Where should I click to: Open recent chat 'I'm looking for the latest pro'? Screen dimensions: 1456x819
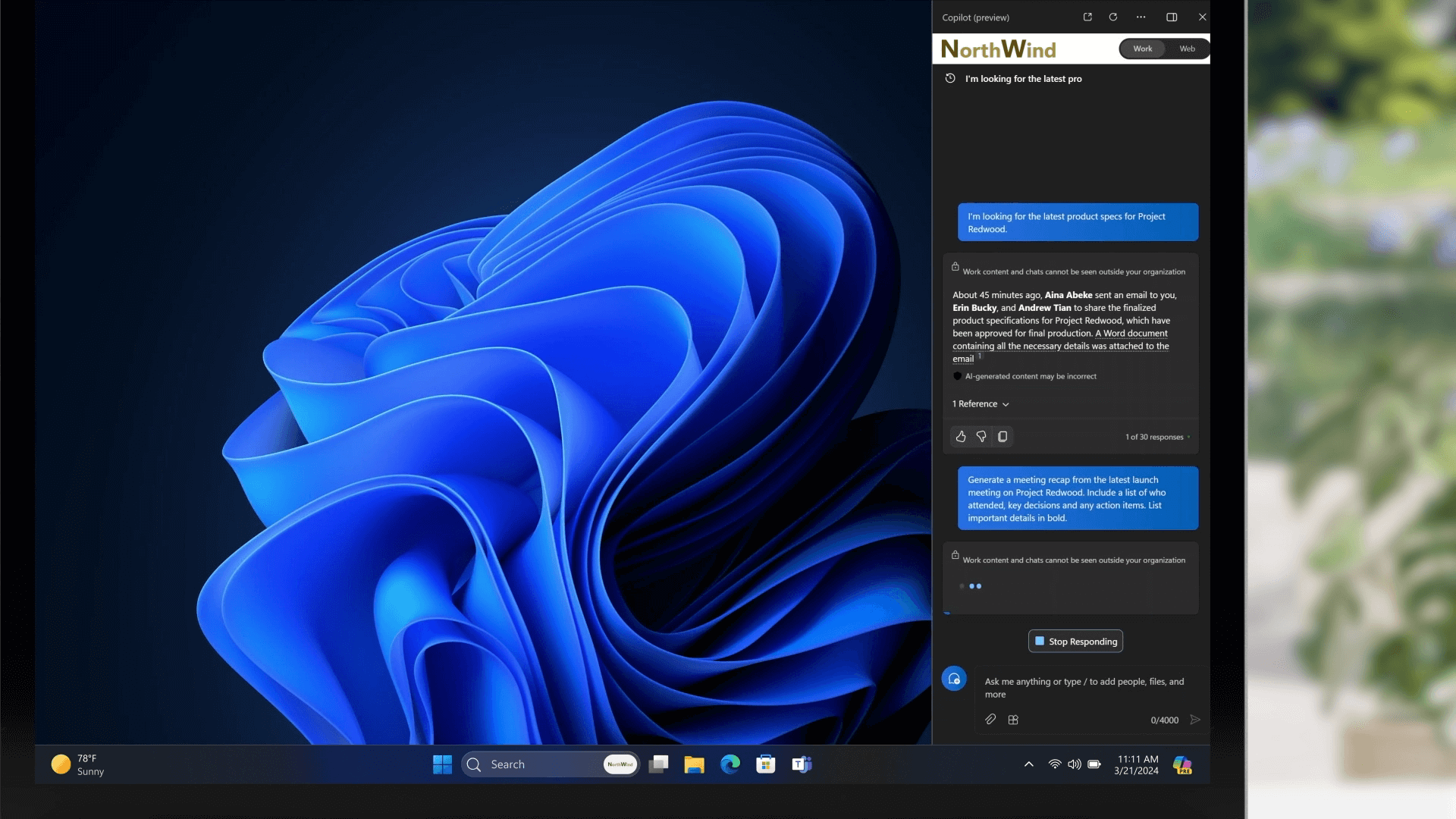point(1024,79)
